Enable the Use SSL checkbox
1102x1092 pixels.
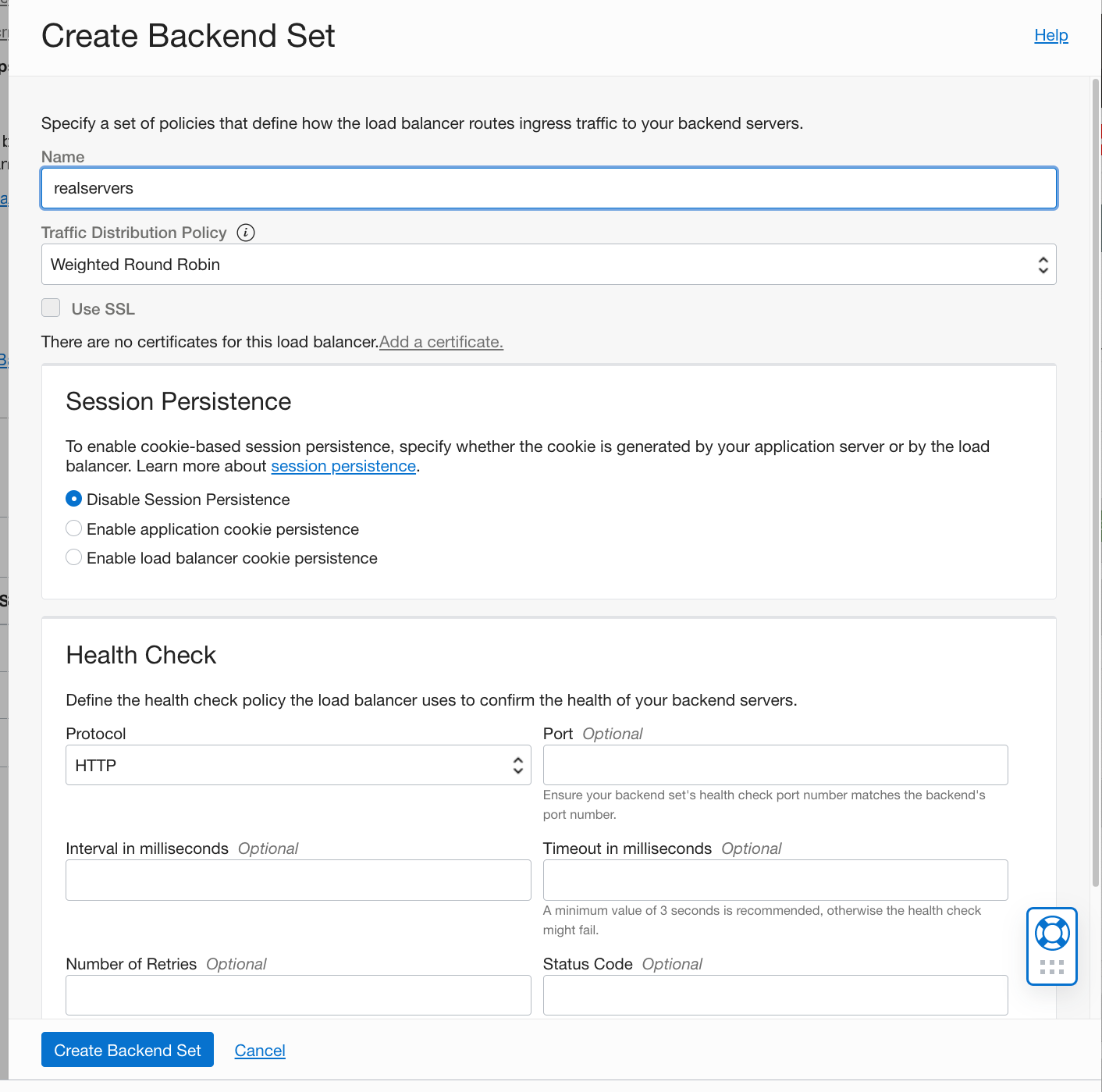[52, 308]
